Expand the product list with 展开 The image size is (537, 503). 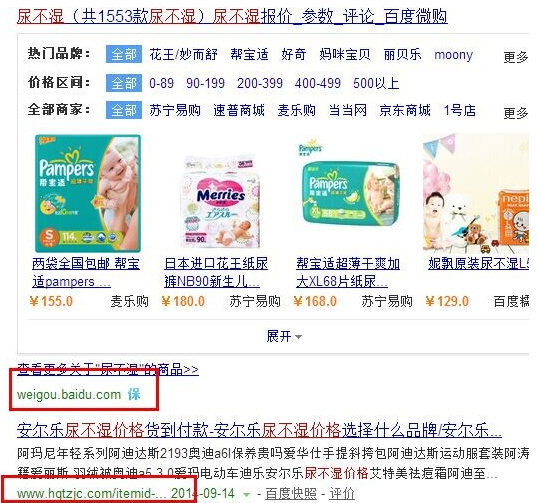pos(284,336)
